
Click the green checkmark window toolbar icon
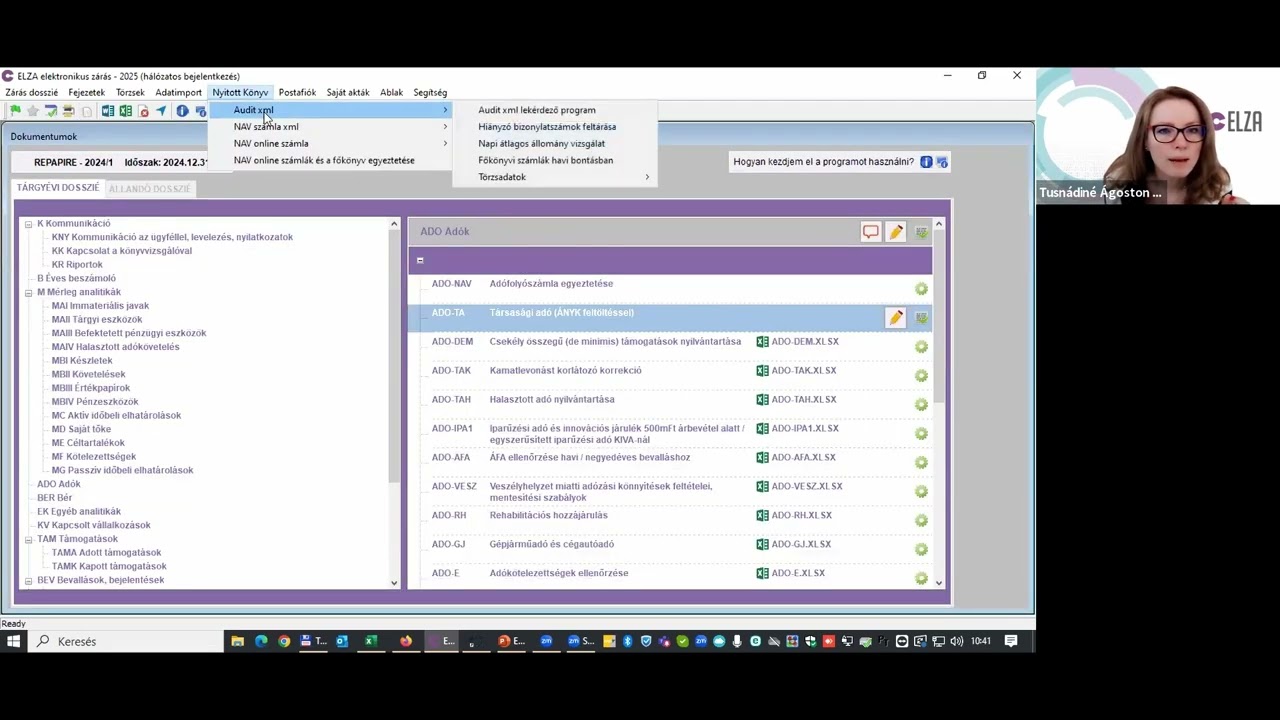click(51, 111)
